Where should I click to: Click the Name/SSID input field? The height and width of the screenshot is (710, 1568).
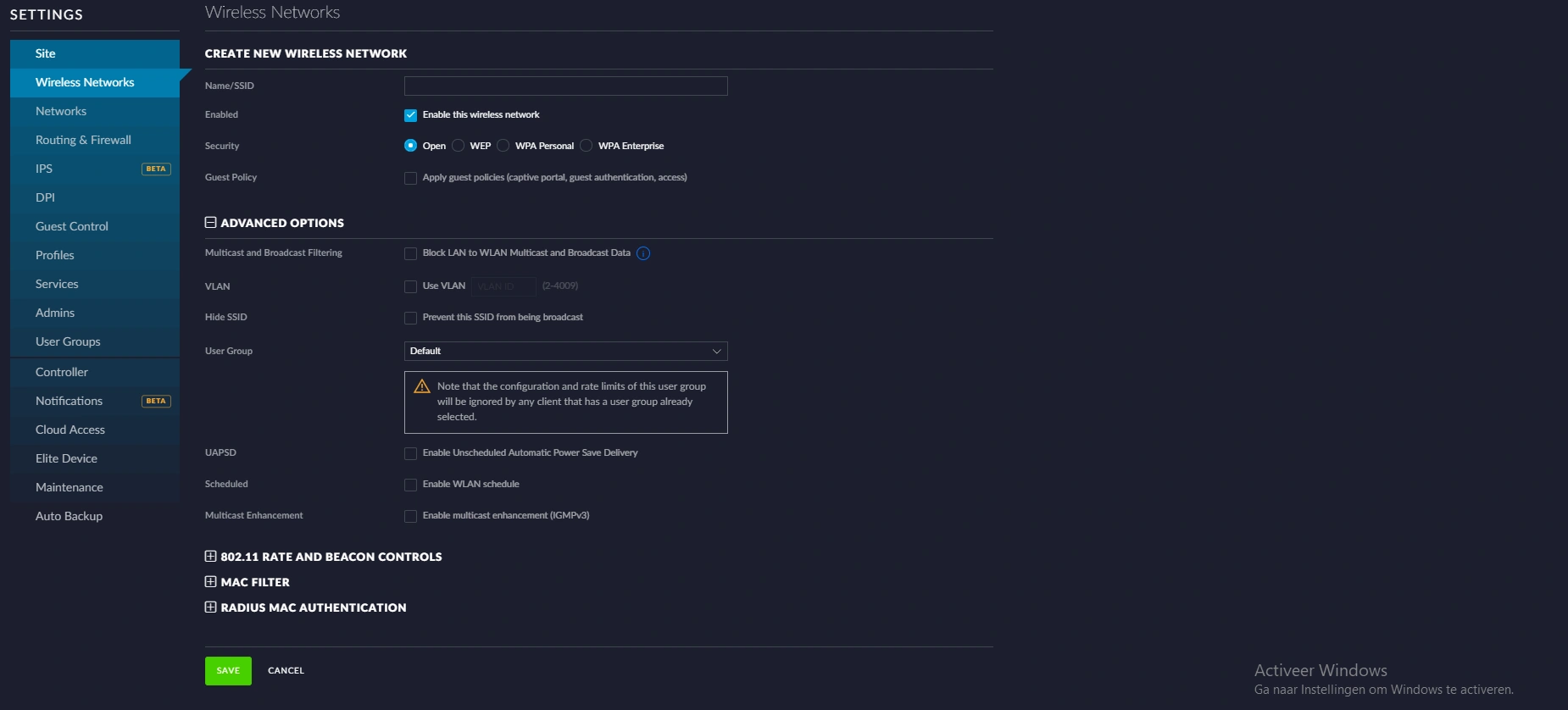click(x=565, y=86)
